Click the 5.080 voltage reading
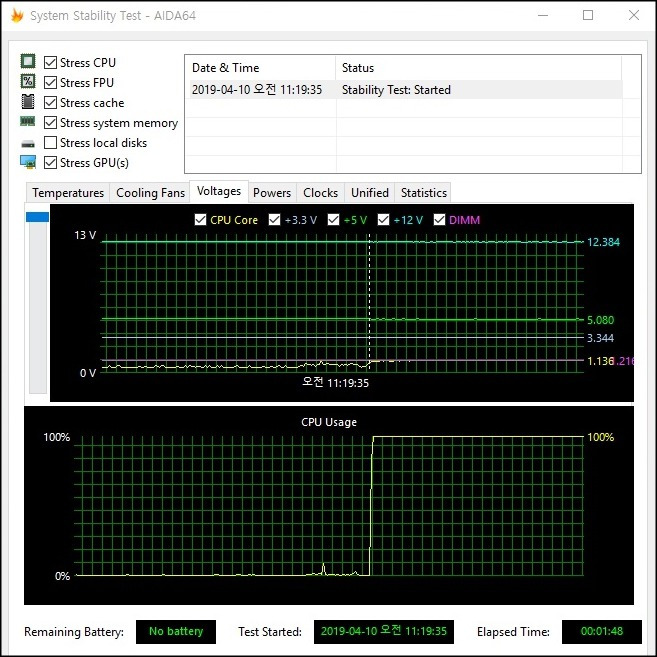657x657 pixels. (600, 320)
